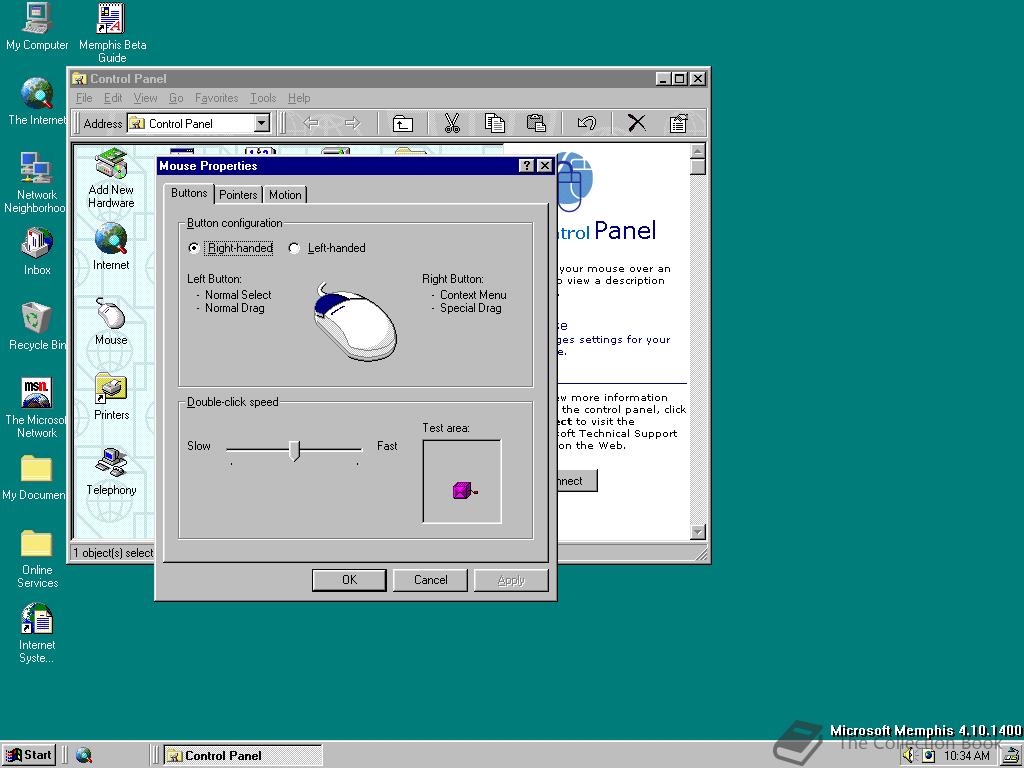Select the Printers control panel icon
Screen dimensions: 1024x768
coord(111,390)
